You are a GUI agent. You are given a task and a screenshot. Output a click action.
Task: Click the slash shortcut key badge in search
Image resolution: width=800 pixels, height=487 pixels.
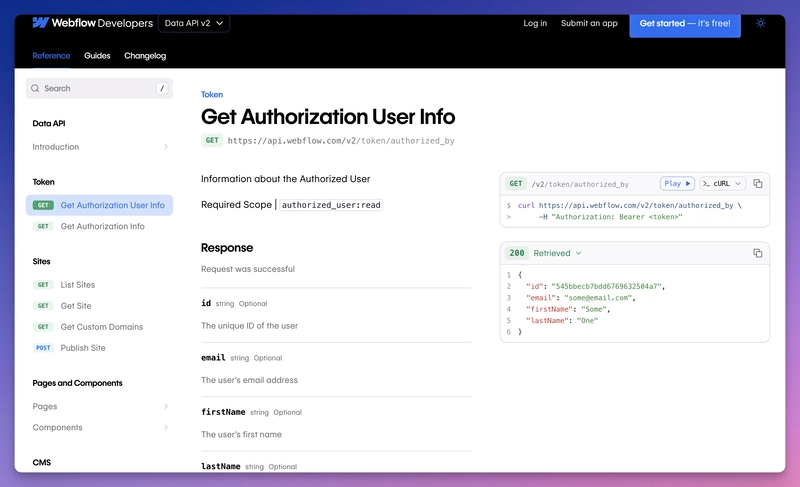click(162, 88)
